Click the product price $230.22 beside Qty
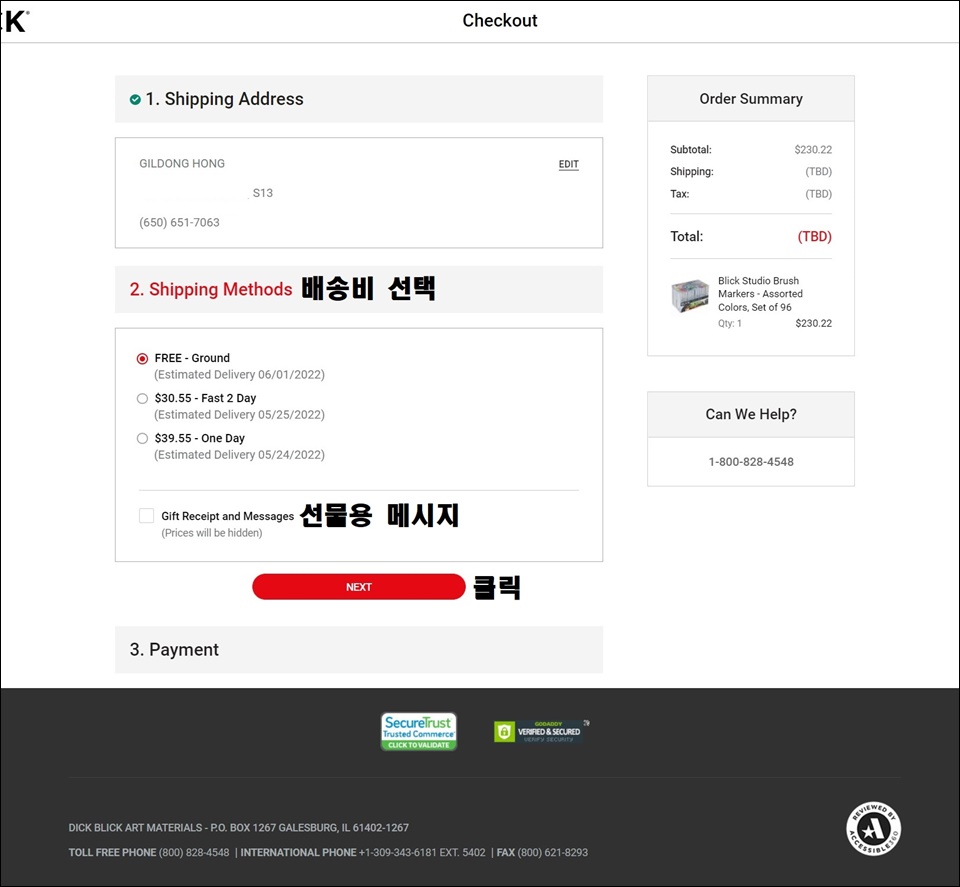Image resolution: width=960 pixels, height=887 pixels. coord(814,323)
